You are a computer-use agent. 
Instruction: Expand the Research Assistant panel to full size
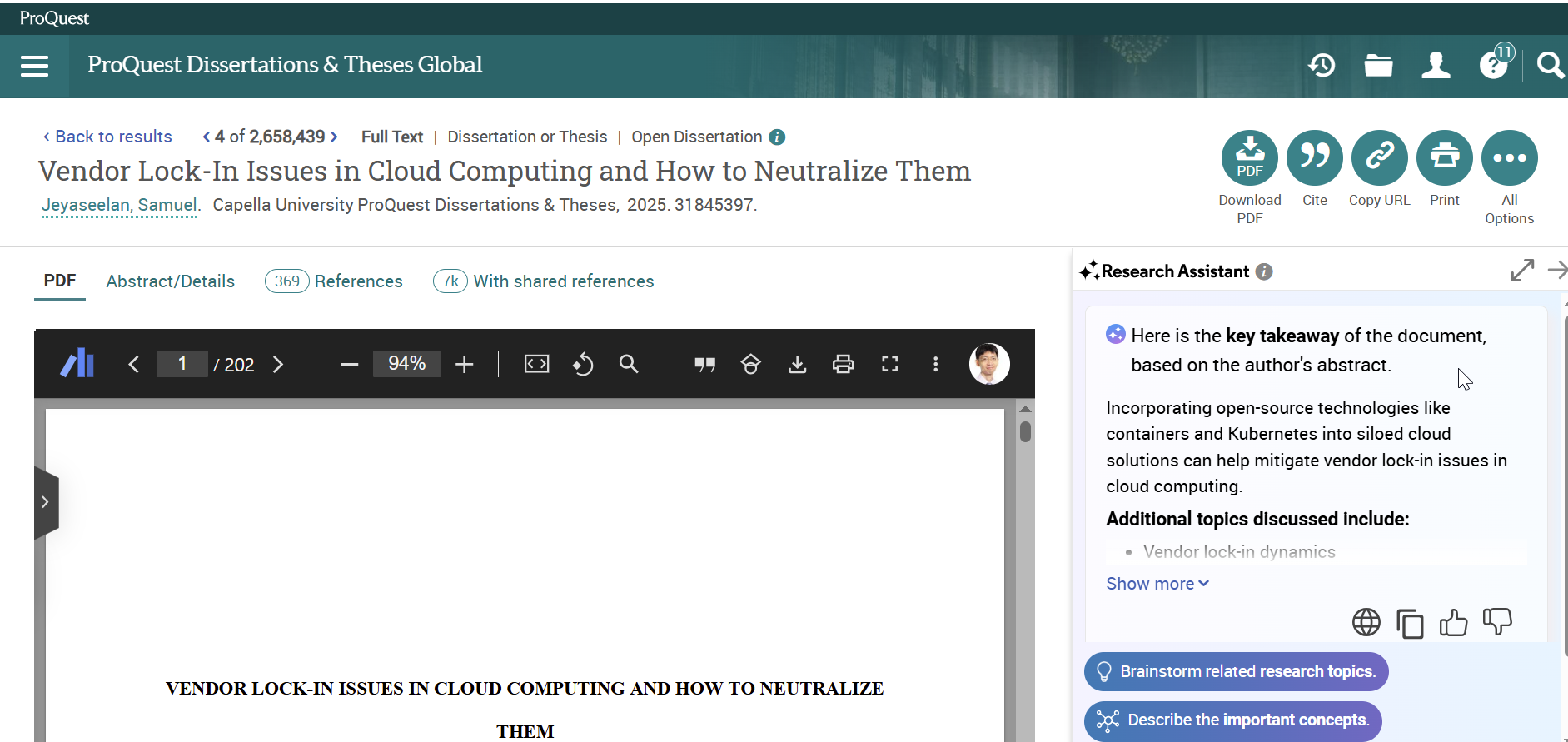pyautogui.click(x=1521, y=270)
